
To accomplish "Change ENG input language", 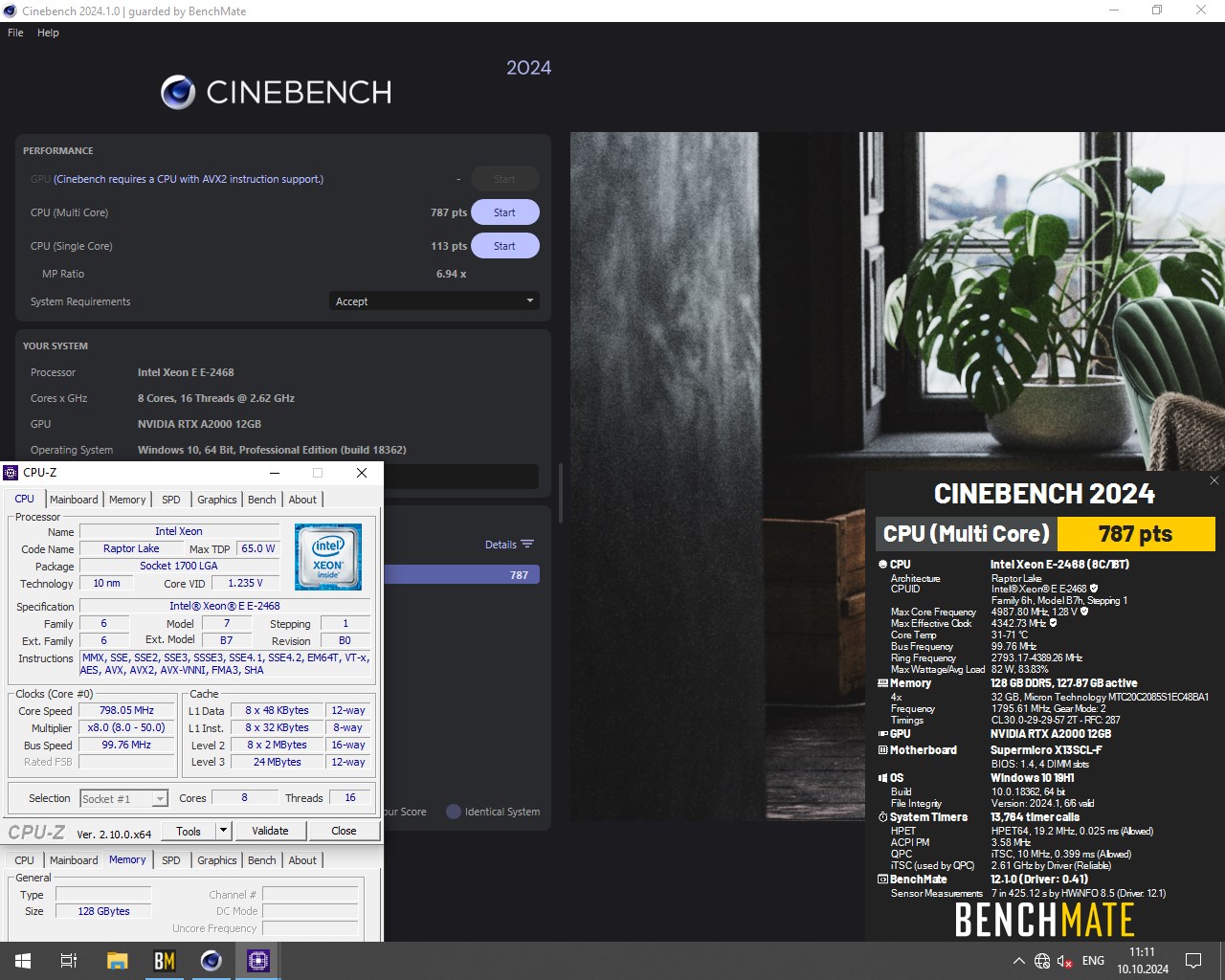I will 1093,961.
